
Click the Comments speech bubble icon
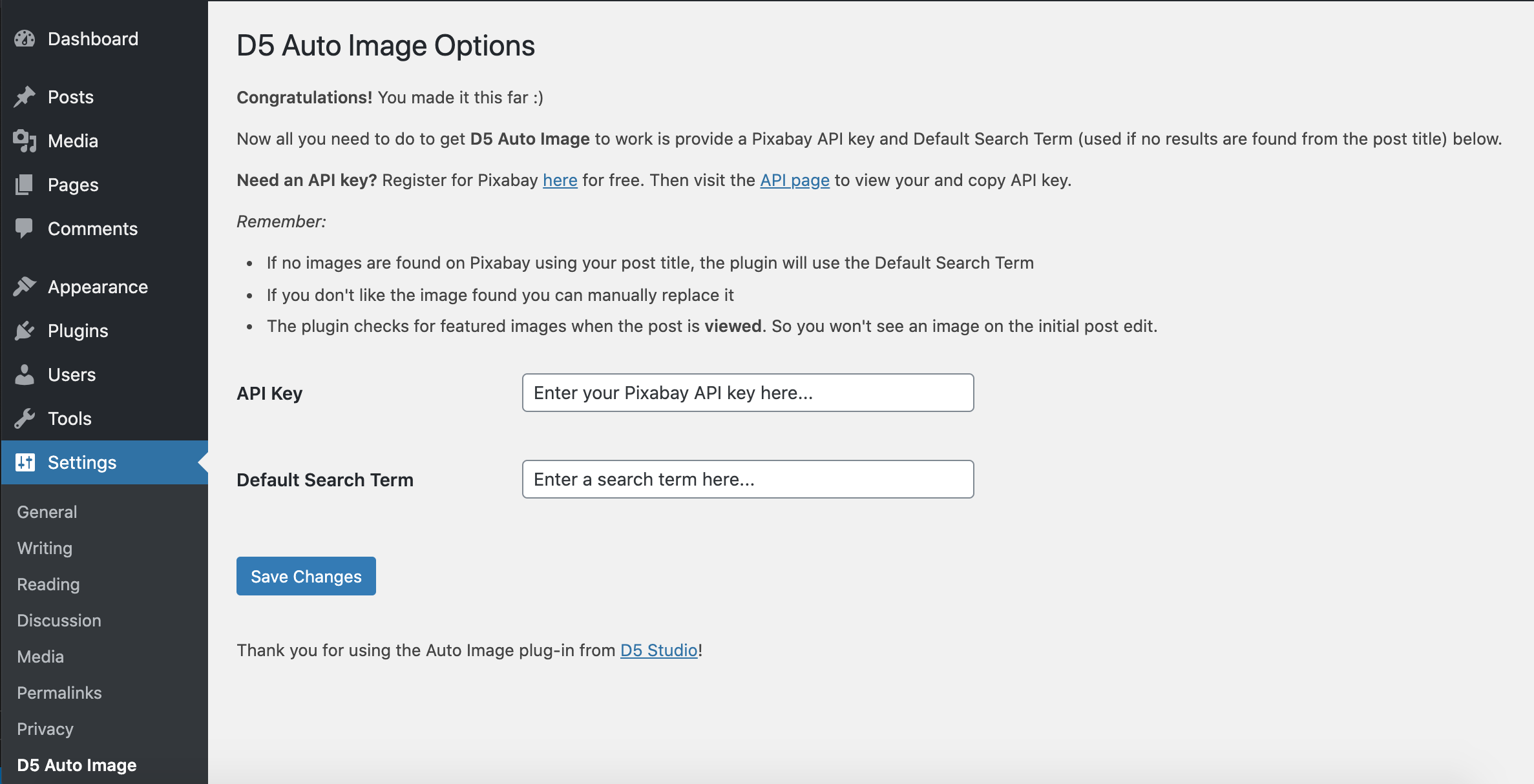25,229
